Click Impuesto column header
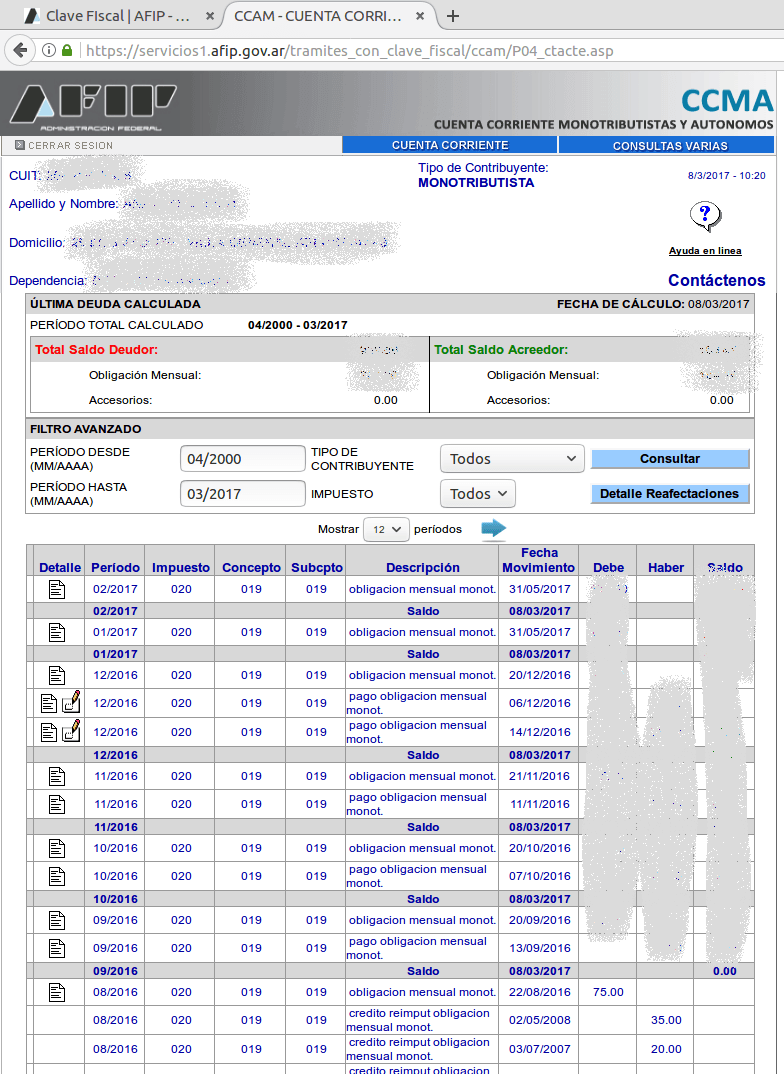 pos(181,568)
